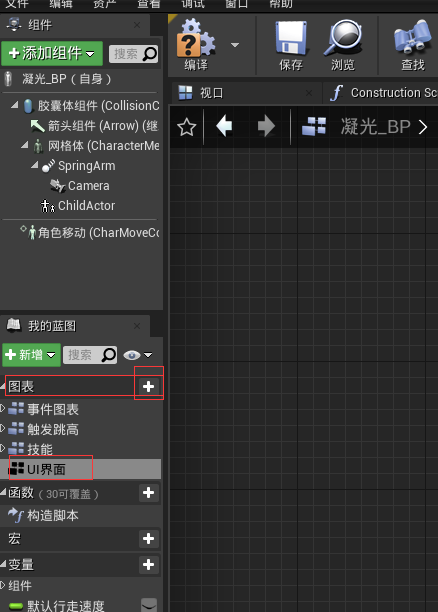This screenshot has width=438, height=612.
Task: Add a new function with 函数 plus
Action: click(148, 493)
